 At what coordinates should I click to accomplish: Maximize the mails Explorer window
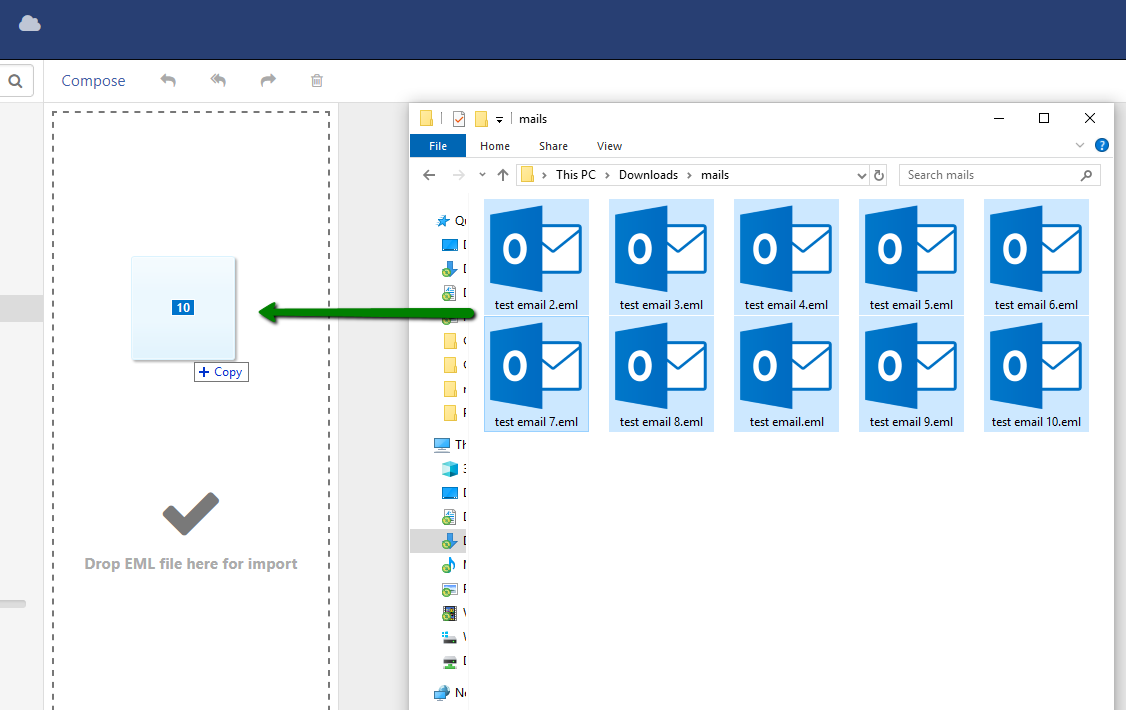click(x=1044, y=118)
